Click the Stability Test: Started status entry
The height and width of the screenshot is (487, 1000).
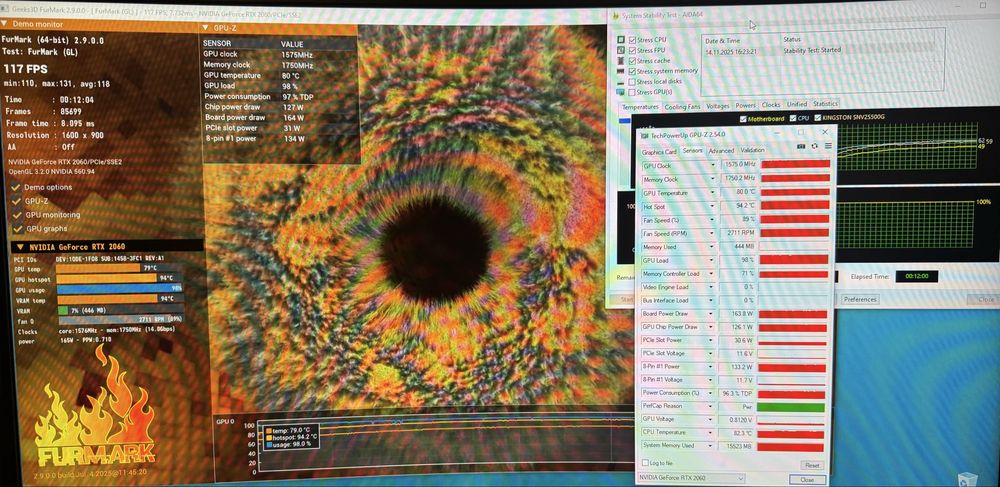(x=812, y=50)
